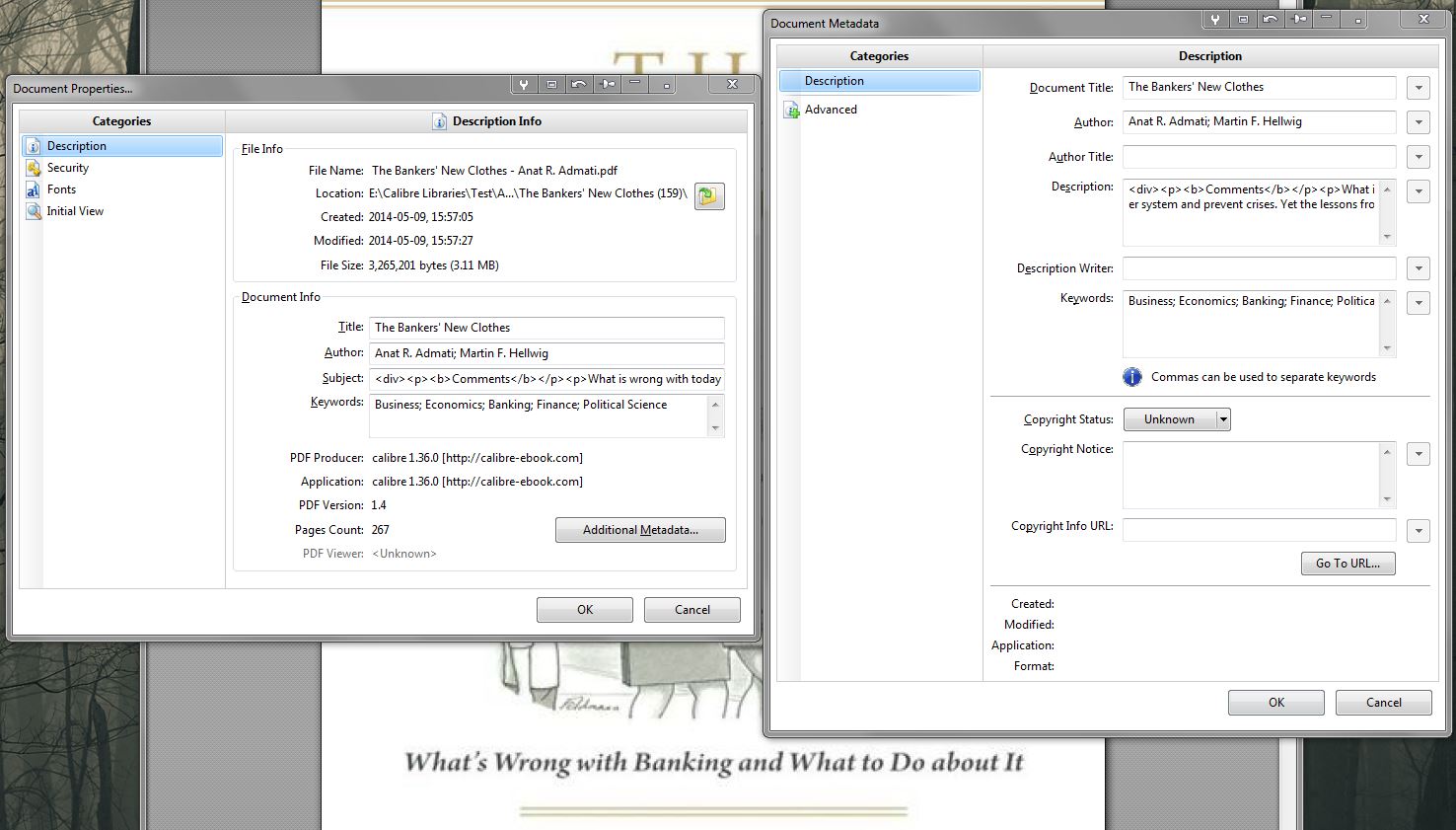Select Description category in Document Properties
Screen dimensions: 1456x830
click(122, 146)
